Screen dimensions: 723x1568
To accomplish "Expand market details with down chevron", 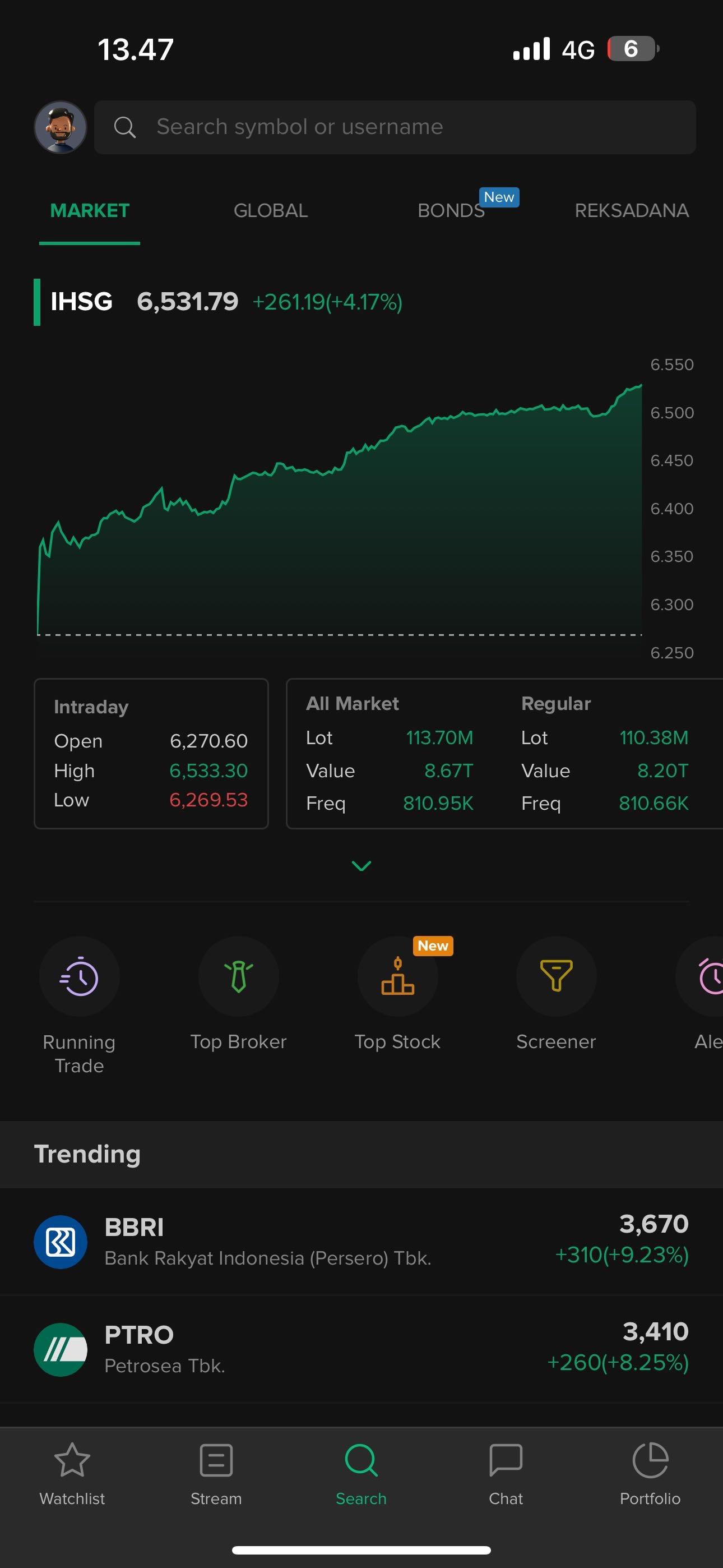I will [x=361, y=865].
